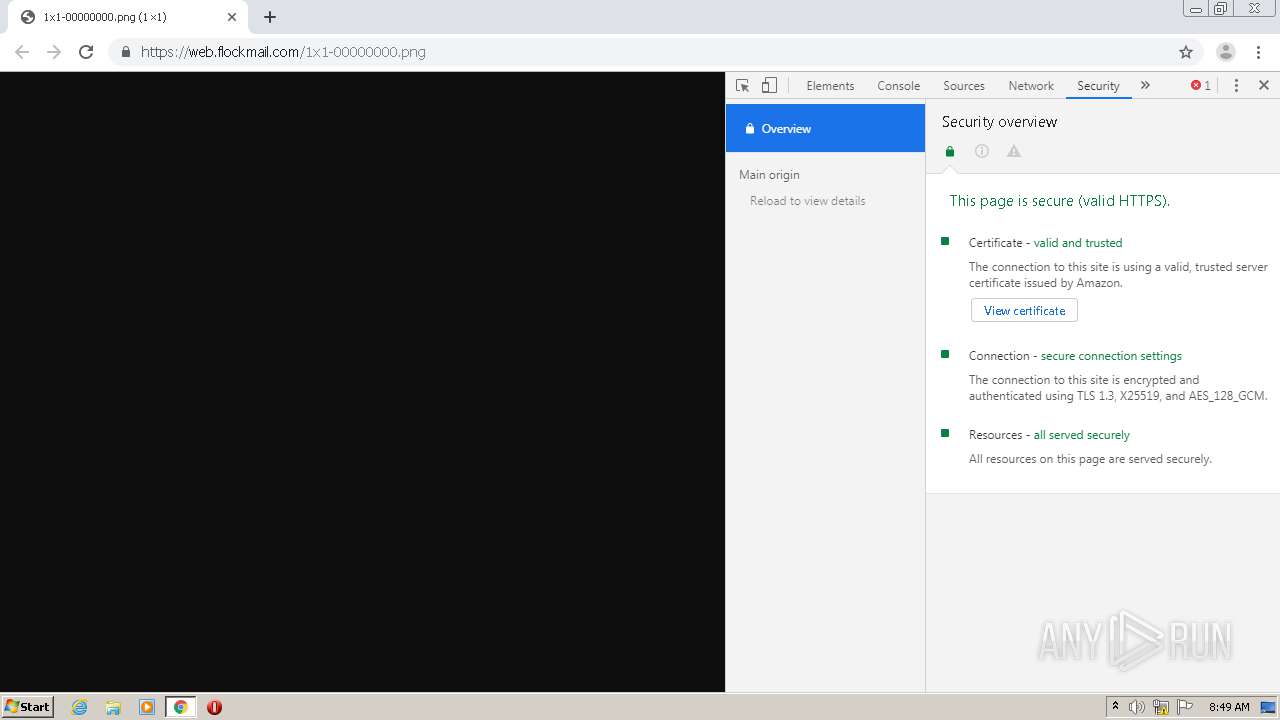Click the padlock site info icon

[x=125, y=52]
